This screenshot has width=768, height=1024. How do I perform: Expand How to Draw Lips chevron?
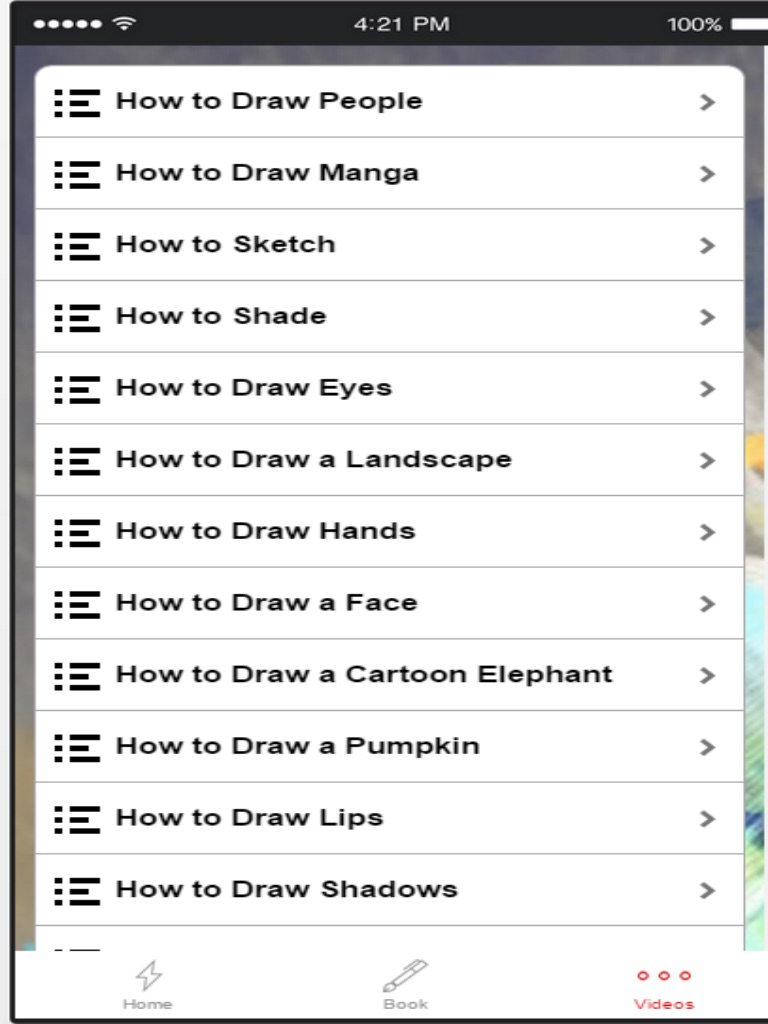(x=708, y=819)
